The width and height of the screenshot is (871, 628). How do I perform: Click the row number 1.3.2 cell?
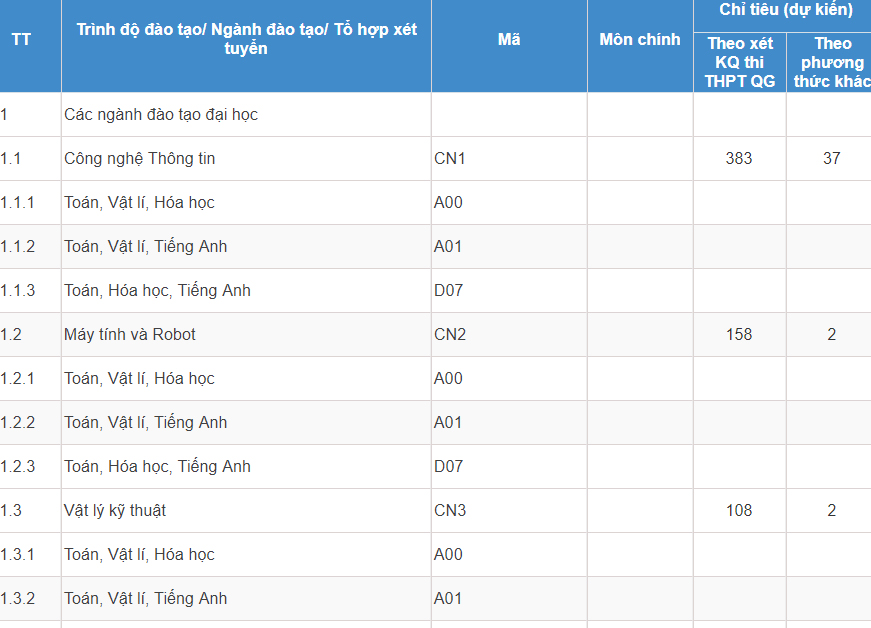18,599
